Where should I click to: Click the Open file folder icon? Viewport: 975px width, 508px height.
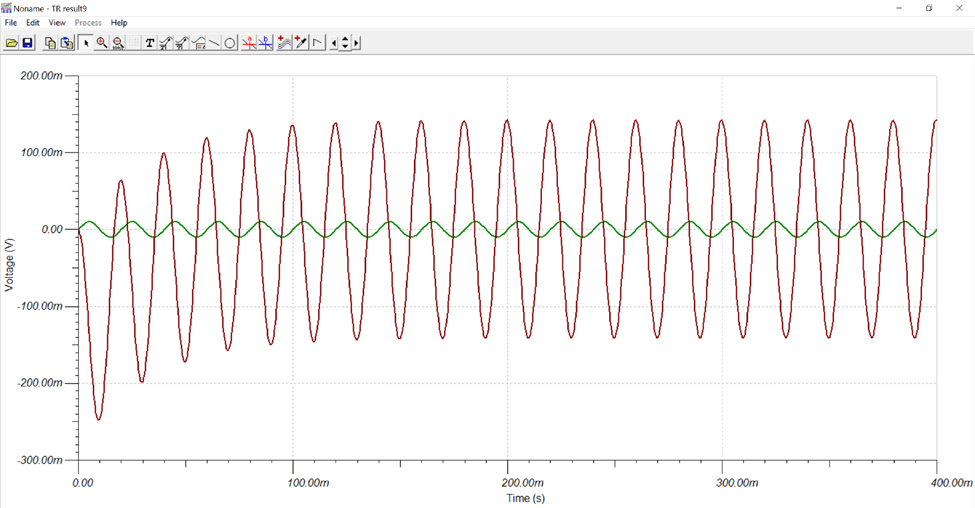pyautogui.click(x=12, y=43)
